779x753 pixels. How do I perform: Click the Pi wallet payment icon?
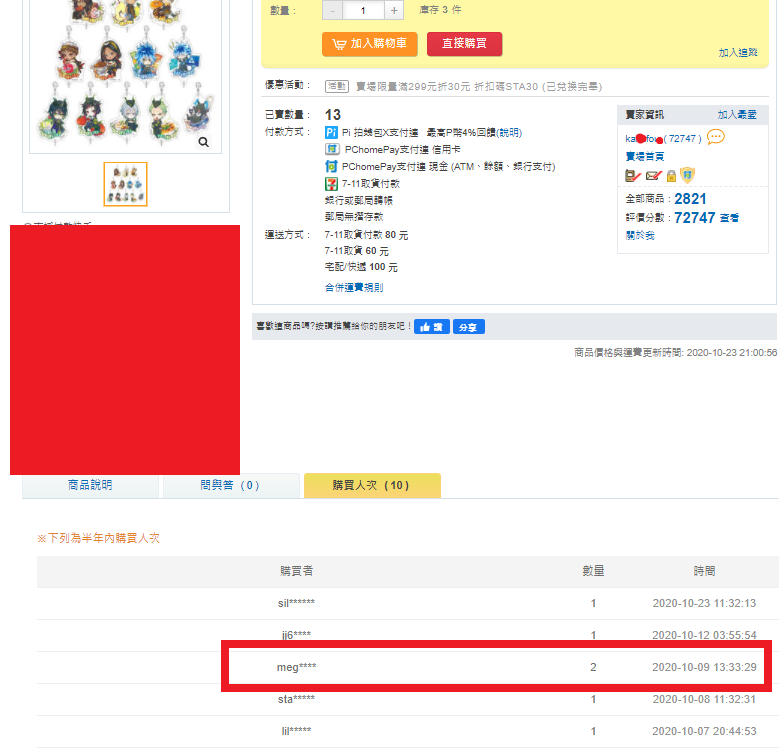[x=331, y=132]
